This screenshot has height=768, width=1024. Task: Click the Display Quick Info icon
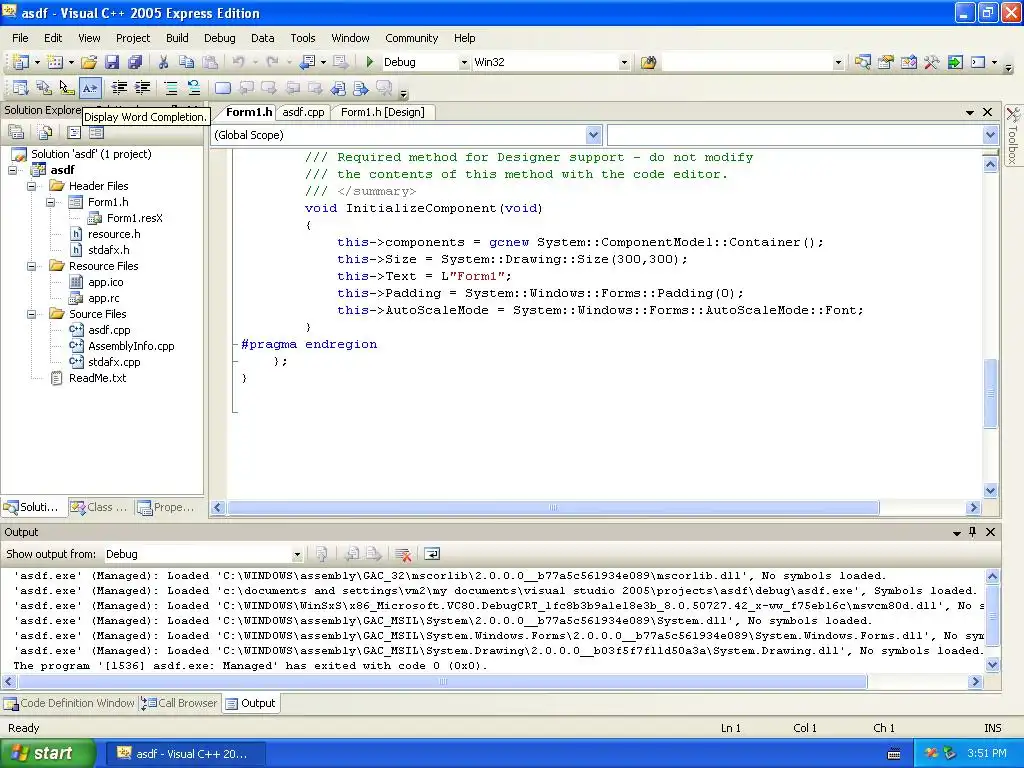point(67,88)
